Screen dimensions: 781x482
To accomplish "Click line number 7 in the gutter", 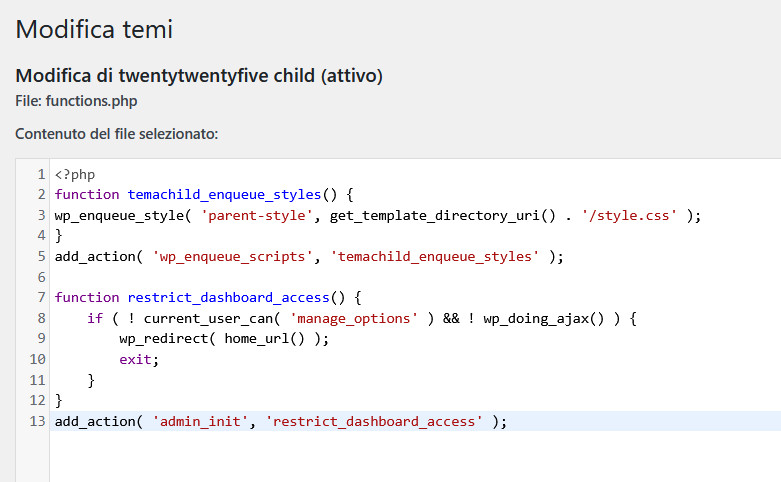I will click(x=41, y=297).
